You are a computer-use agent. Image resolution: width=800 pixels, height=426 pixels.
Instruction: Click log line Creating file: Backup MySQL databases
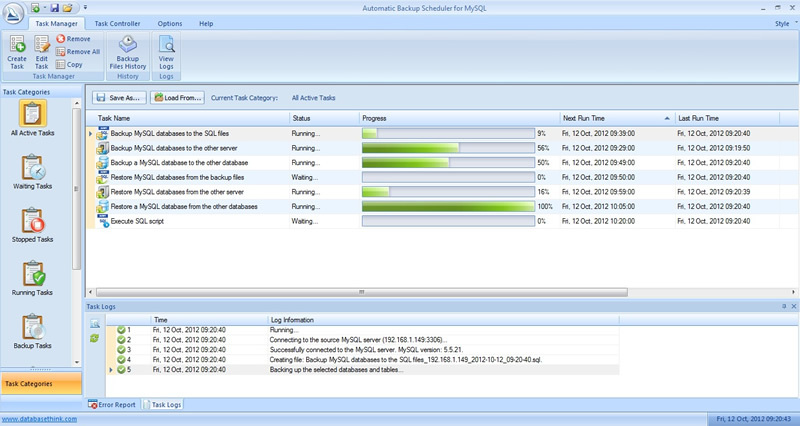(x=406, y=360)
